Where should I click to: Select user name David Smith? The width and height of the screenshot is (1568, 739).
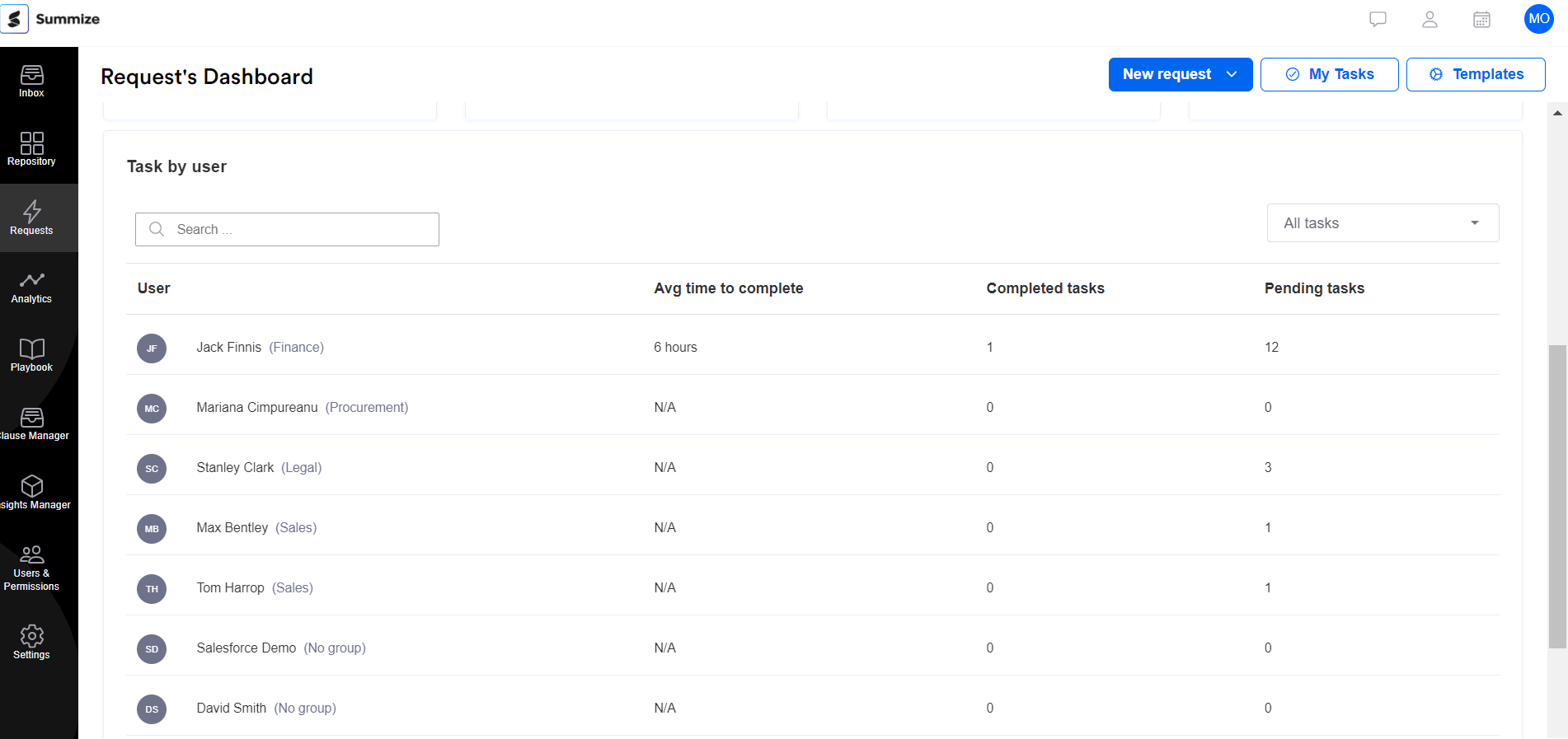point(231,708)
